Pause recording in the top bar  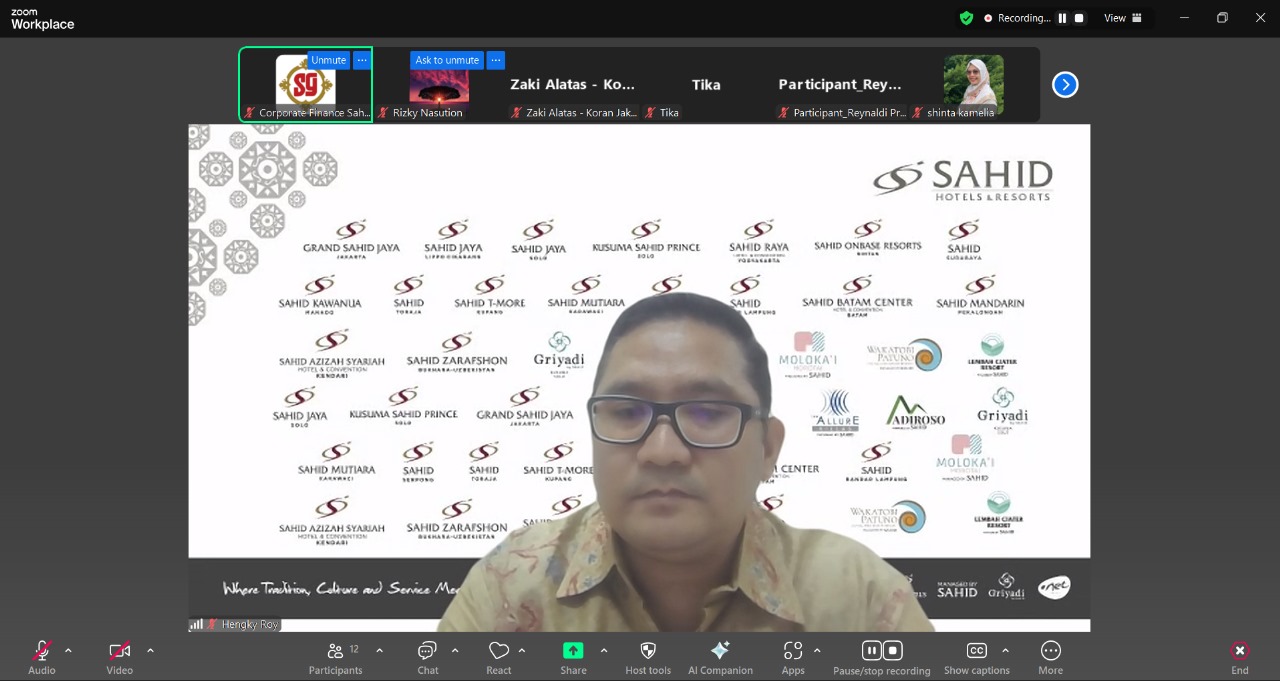click(x=1062, y=18)
